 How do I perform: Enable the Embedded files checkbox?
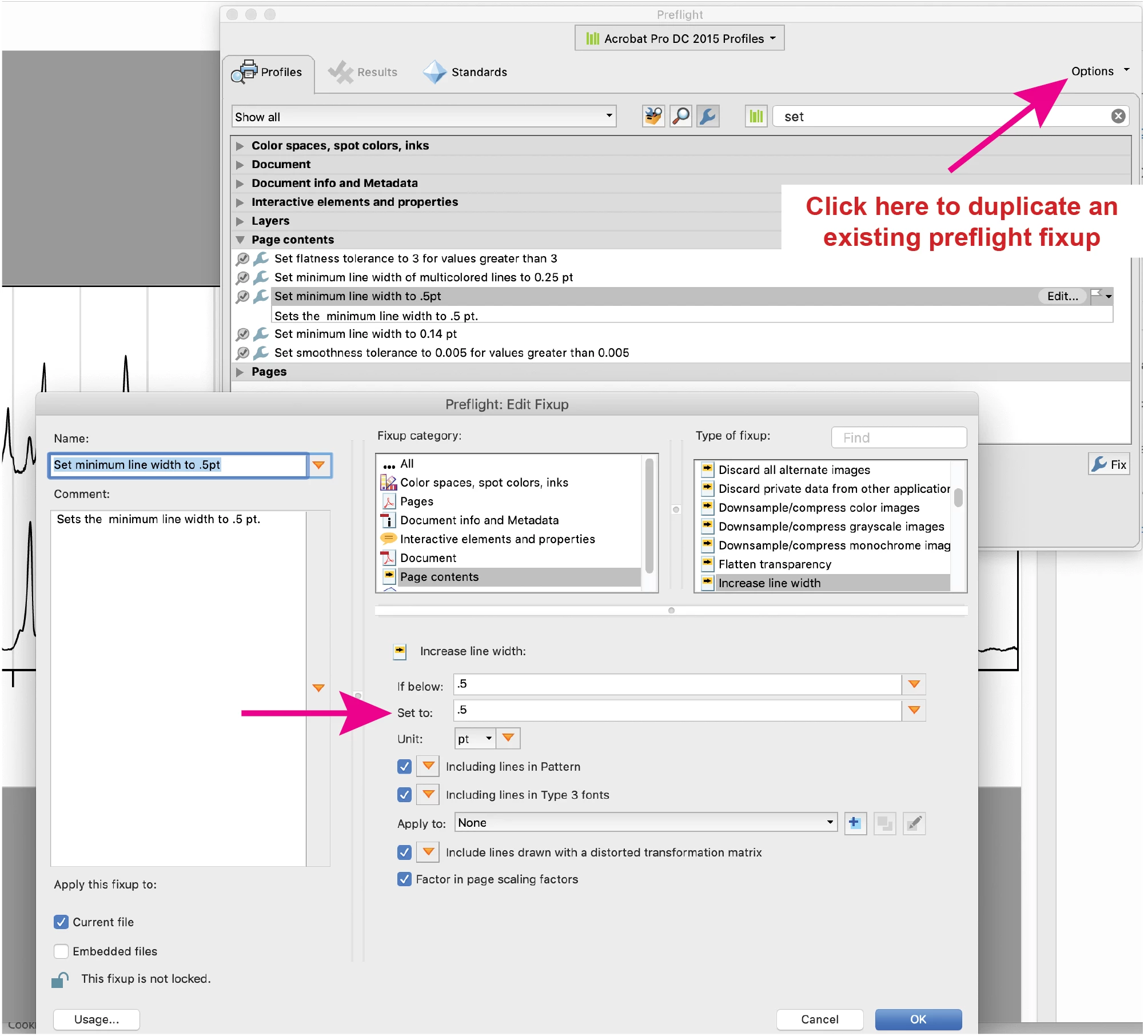pos(61,952)
